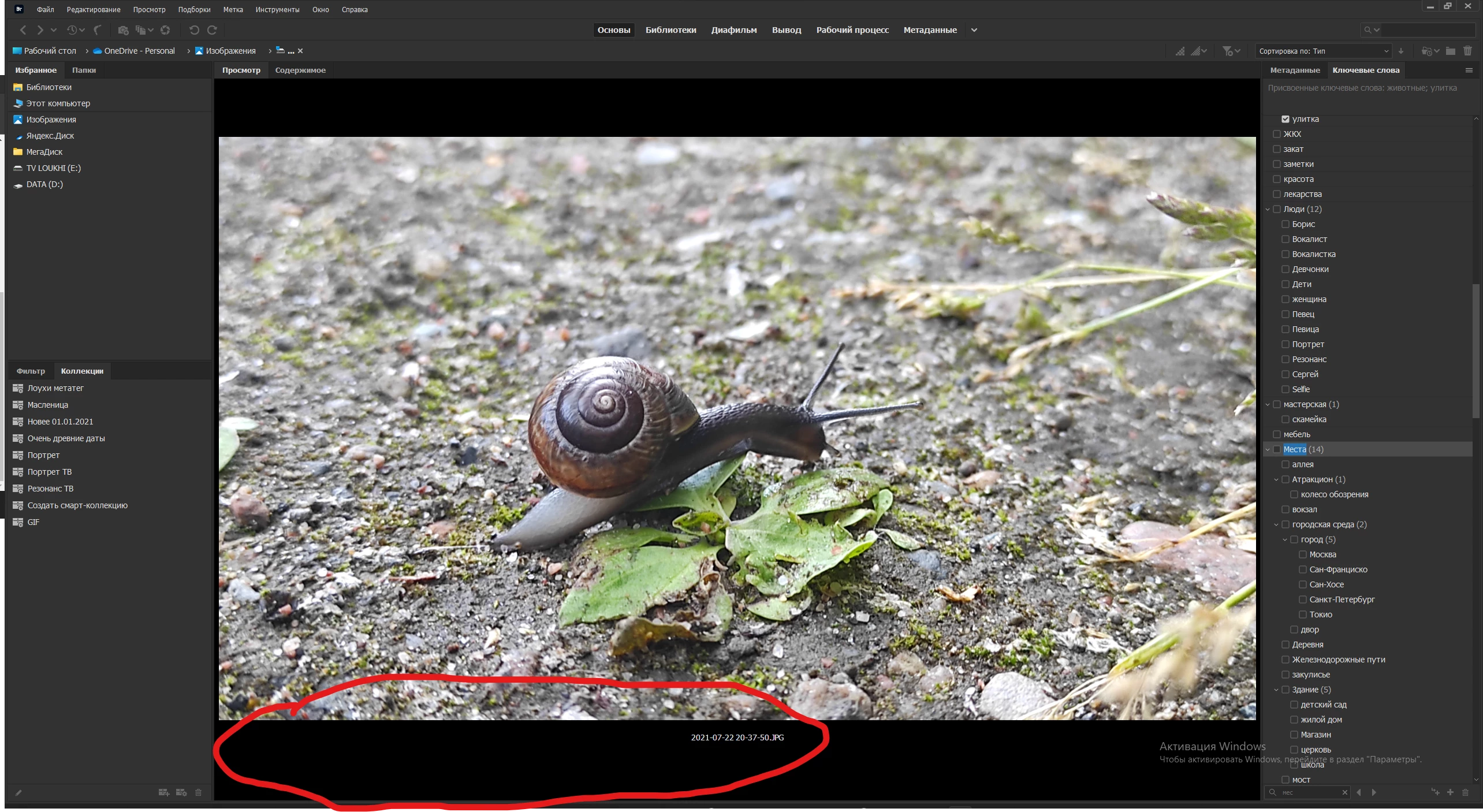Rotate image 90° counterclockwise
The image size is (1483, 812).
(194, 30)
